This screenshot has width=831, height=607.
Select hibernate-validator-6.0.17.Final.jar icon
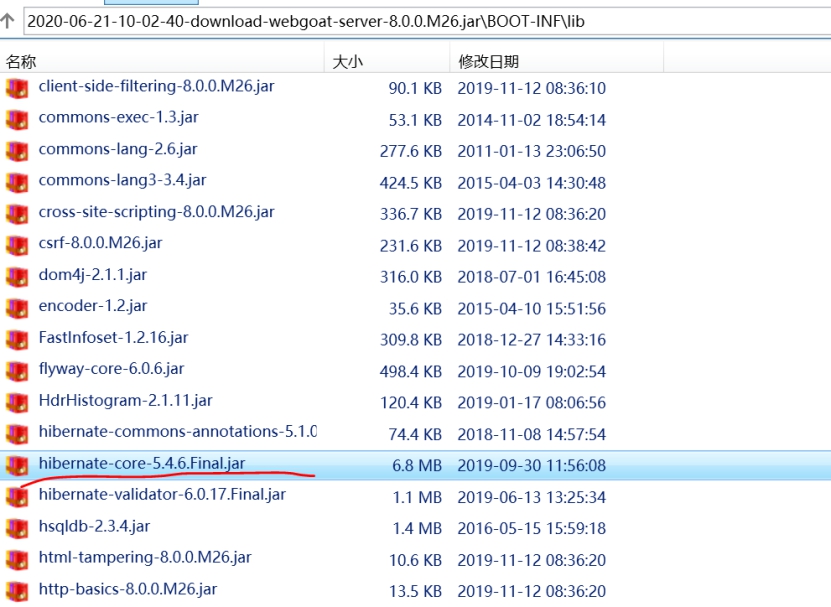click(x=17, y=497)
